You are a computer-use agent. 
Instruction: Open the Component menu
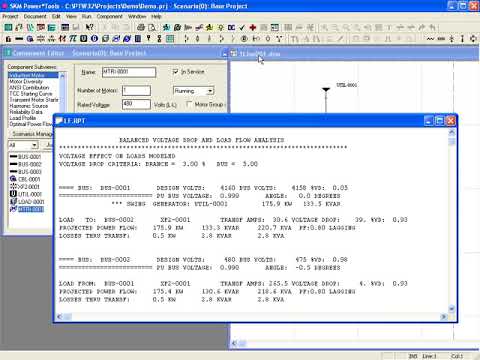click(109, 16)
